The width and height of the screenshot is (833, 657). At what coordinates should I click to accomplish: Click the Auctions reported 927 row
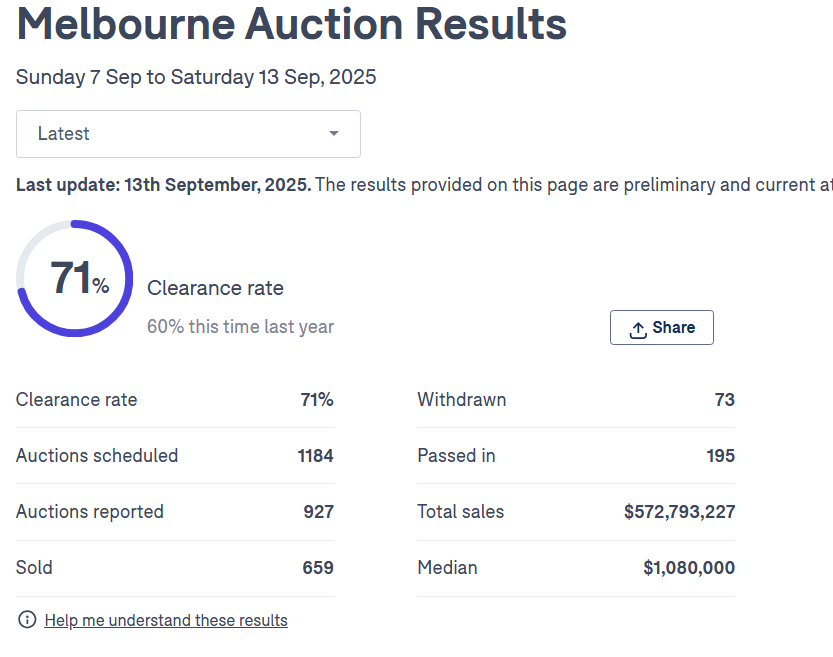(x=175, y=512)
